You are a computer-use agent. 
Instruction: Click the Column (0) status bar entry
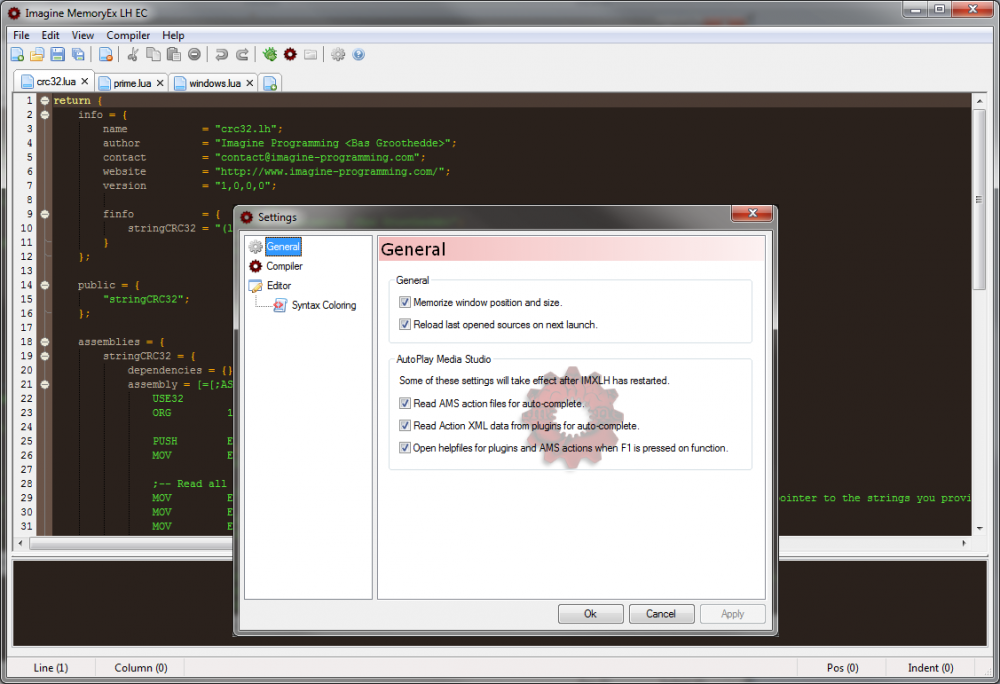(x=141, y=667)
